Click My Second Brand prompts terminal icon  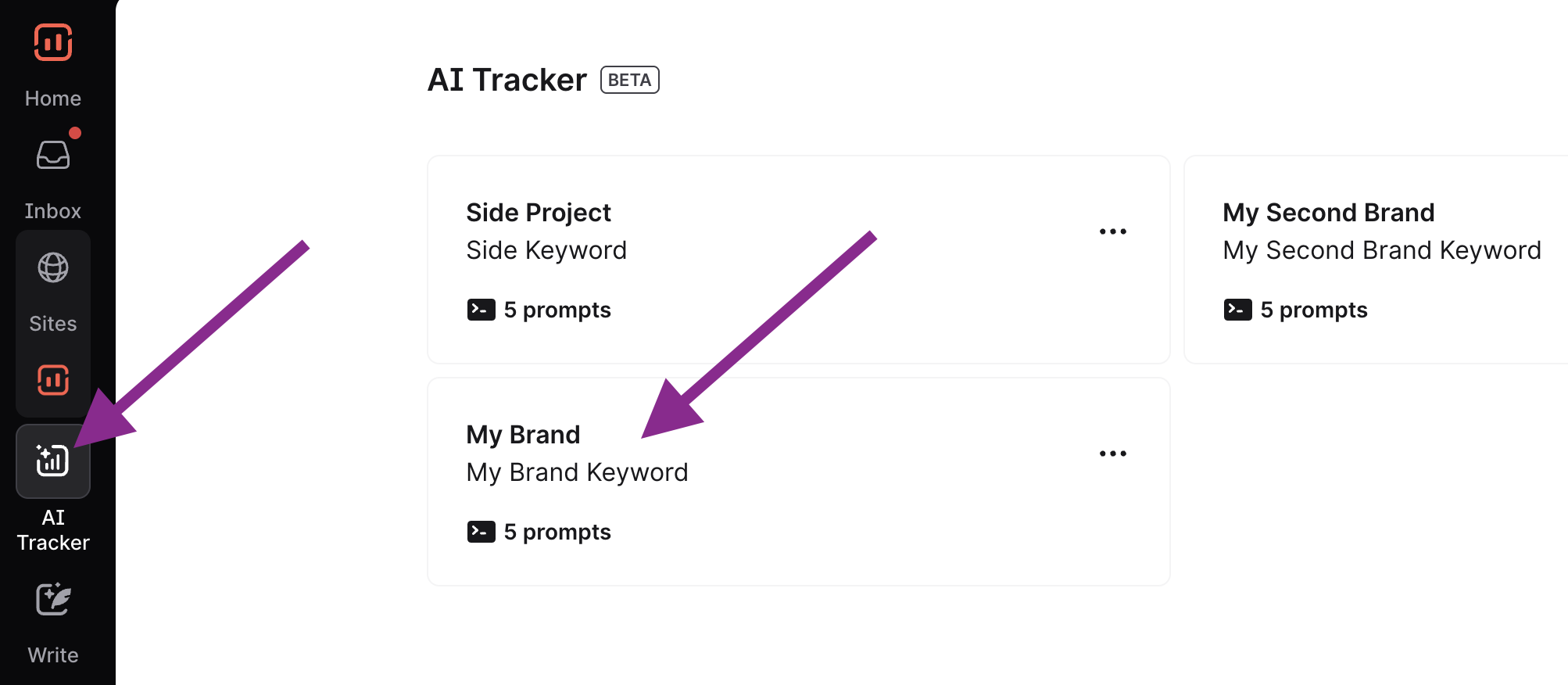[1237, 310]
